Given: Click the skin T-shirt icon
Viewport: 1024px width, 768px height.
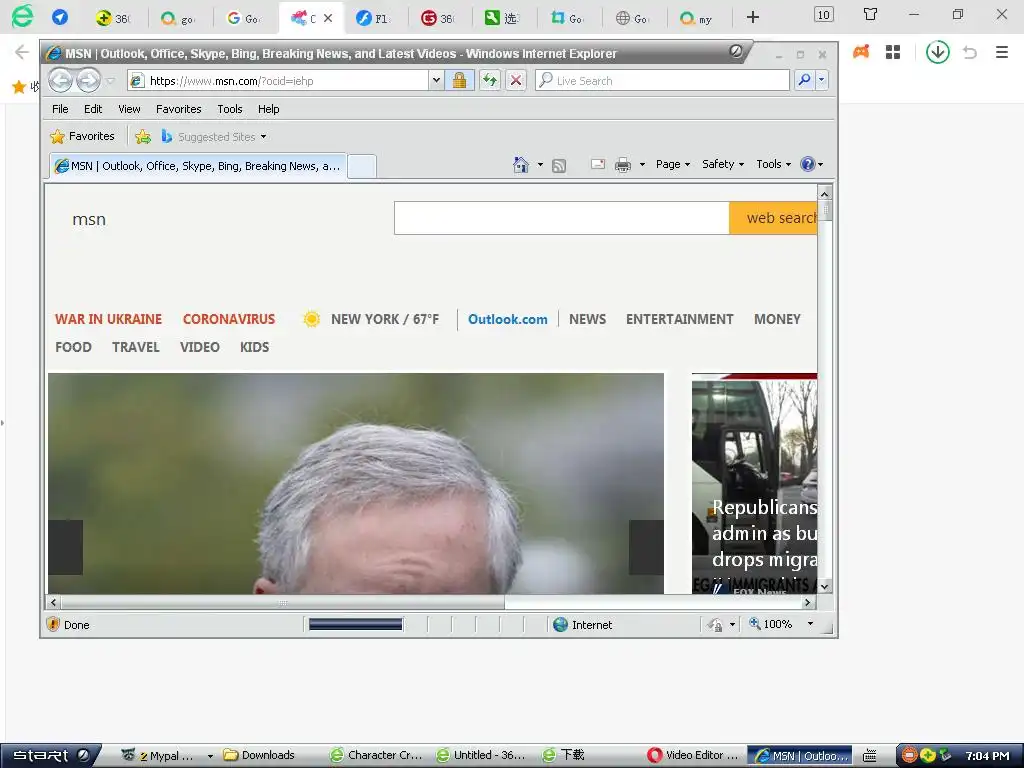Looking at the screenshot, I should coord(870,14).
